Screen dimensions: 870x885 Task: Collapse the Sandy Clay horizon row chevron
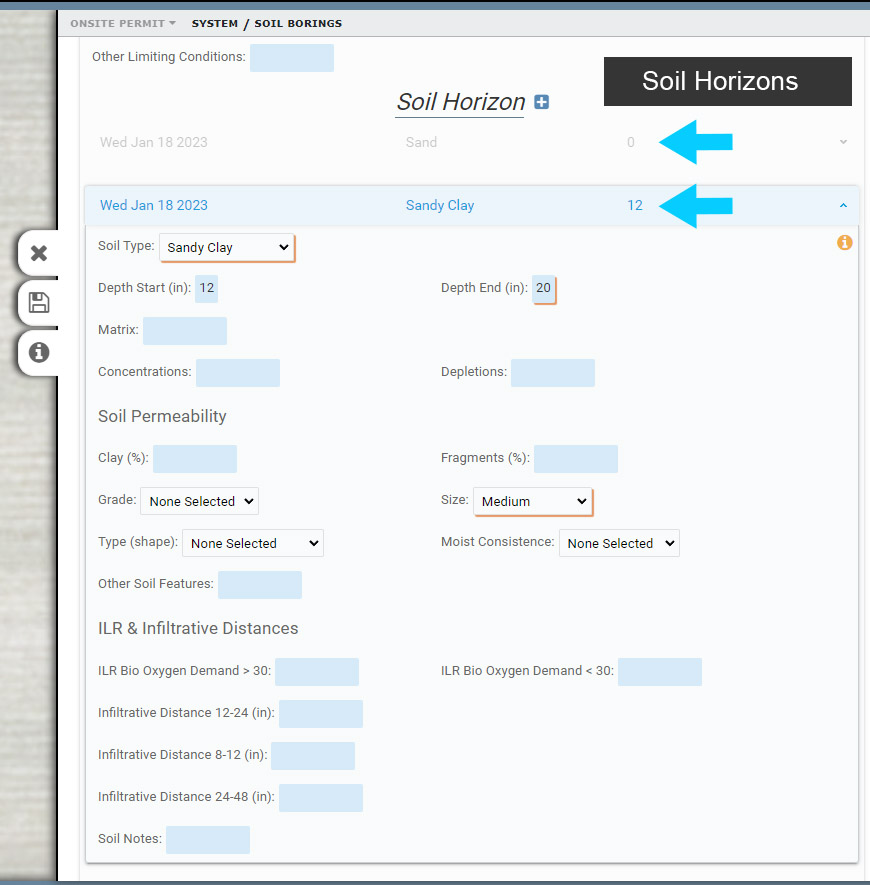(x=843, y=206)
